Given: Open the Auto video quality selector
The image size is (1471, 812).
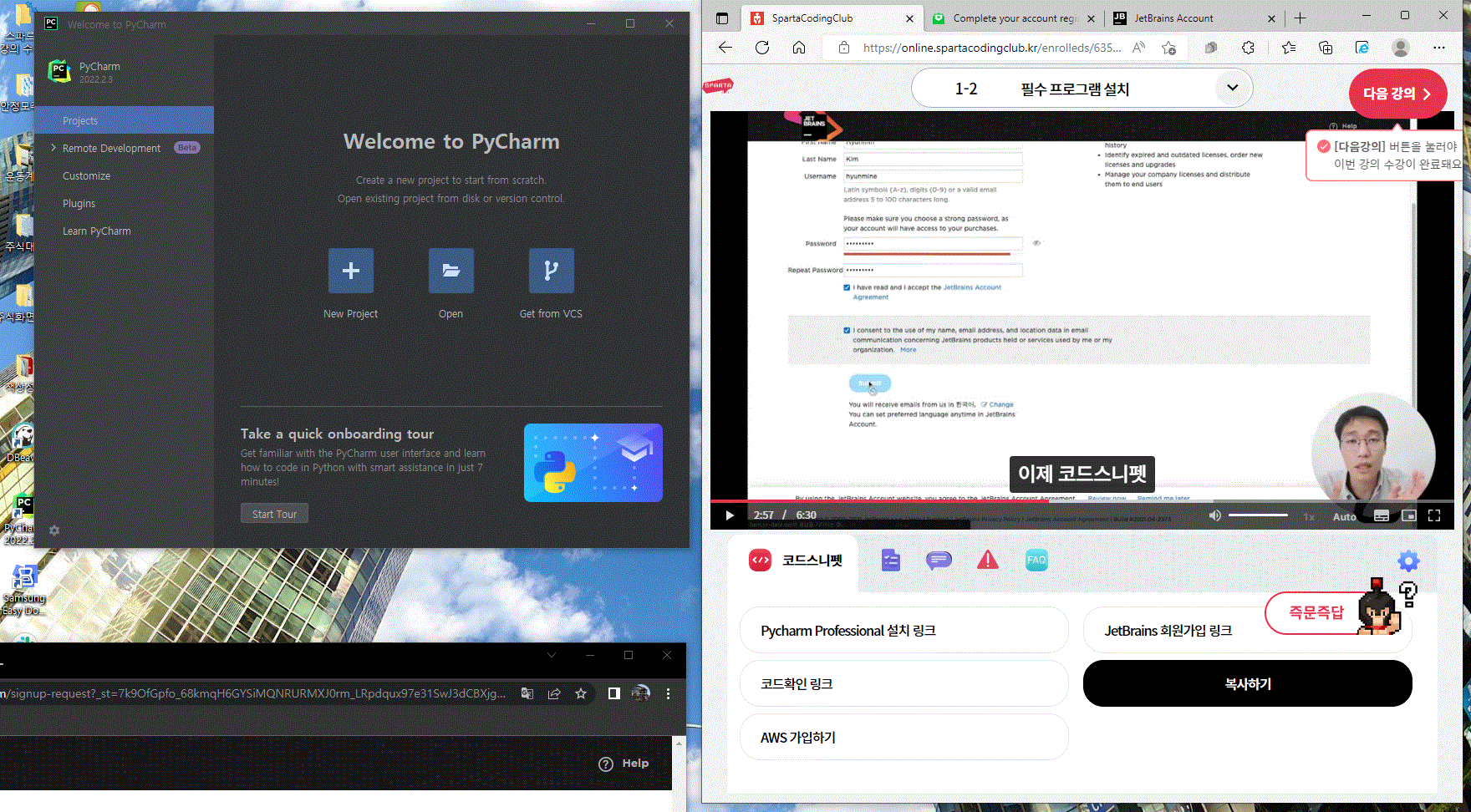Looking at the screenshot, I should [x=1344, y=517].
